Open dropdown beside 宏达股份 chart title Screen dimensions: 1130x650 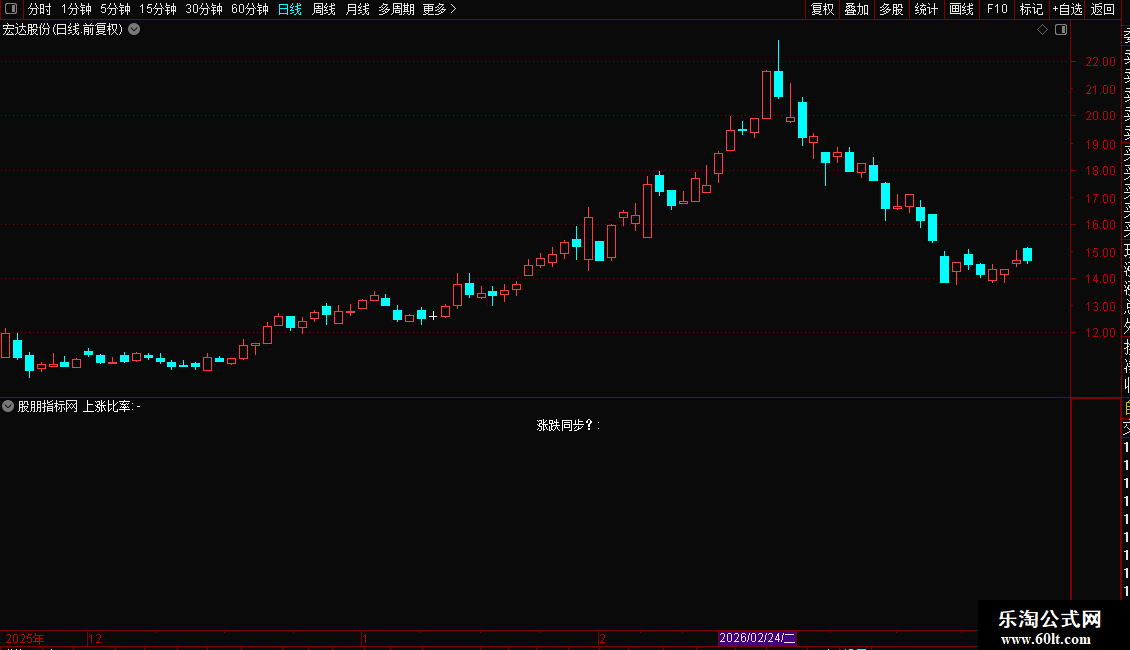click(x=134, y=30)
